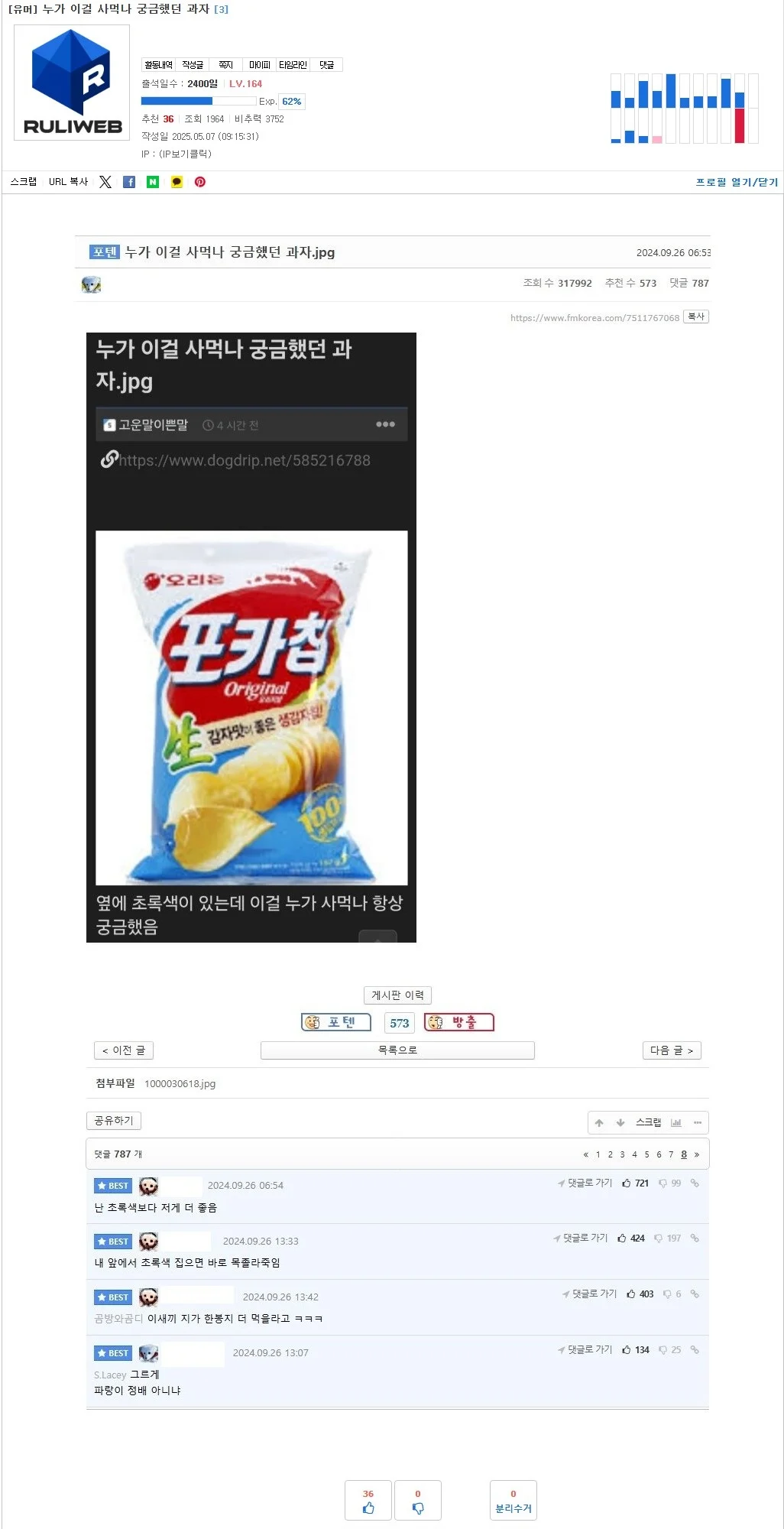Open the 공유하기 share dropdown
Viewport: 784px width, 1529px height.
(113, 1121)
